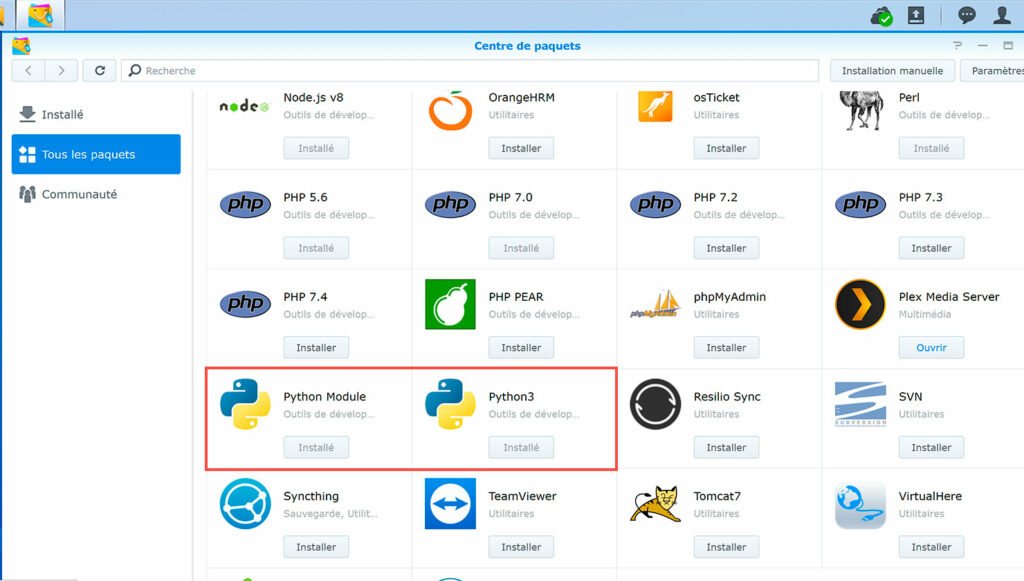Click the Package Center taskbar icon
1024x581 pixels.
(x=40, y=15)
